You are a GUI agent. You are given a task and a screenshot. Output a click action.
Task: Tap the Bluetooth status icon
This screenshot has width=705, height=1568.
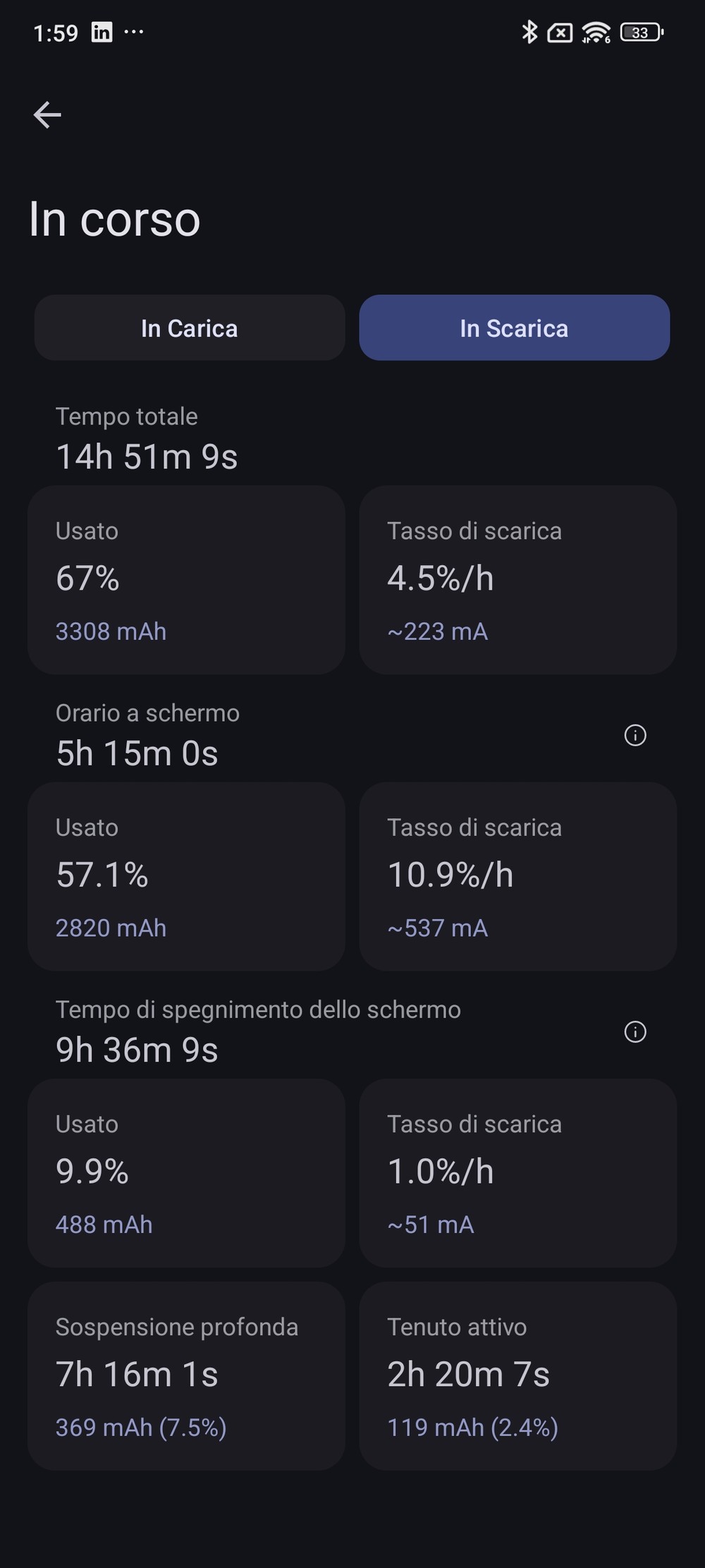[x=529, y=32]
